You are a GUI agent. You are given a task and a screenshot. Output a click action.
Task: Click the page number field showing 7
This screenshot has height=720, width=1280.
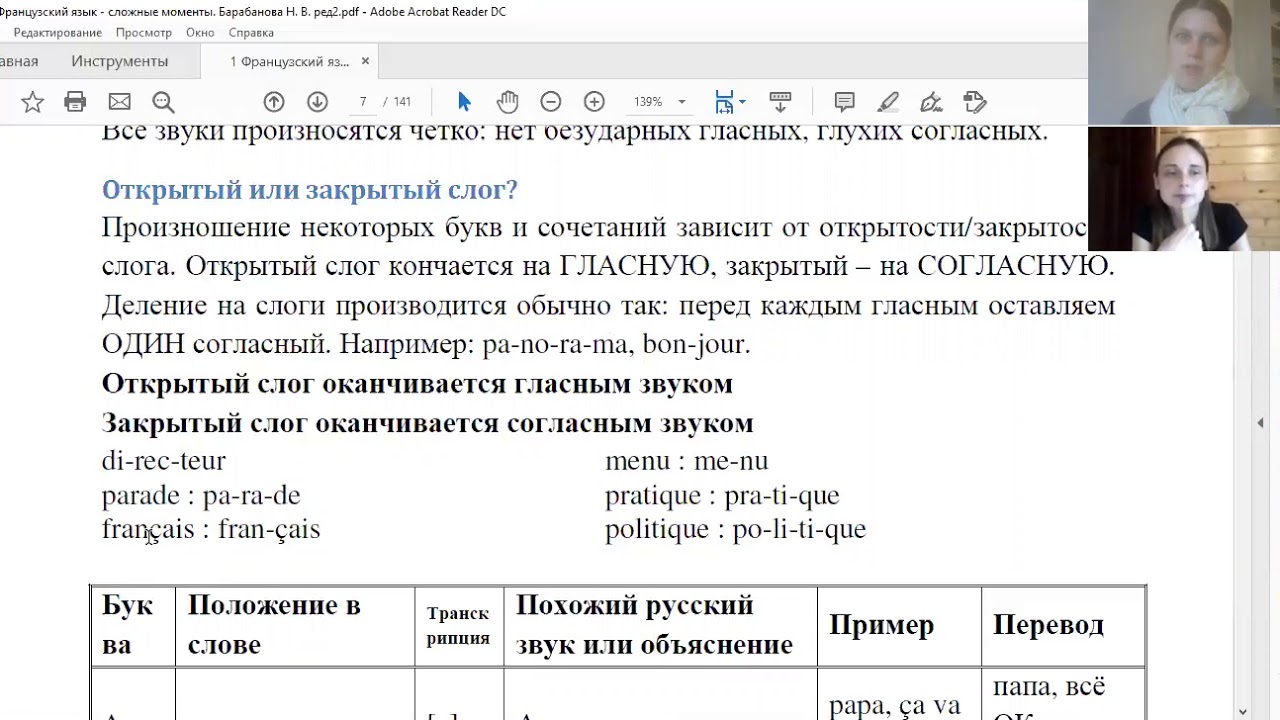pyautogui.click(x=363, y=102)
